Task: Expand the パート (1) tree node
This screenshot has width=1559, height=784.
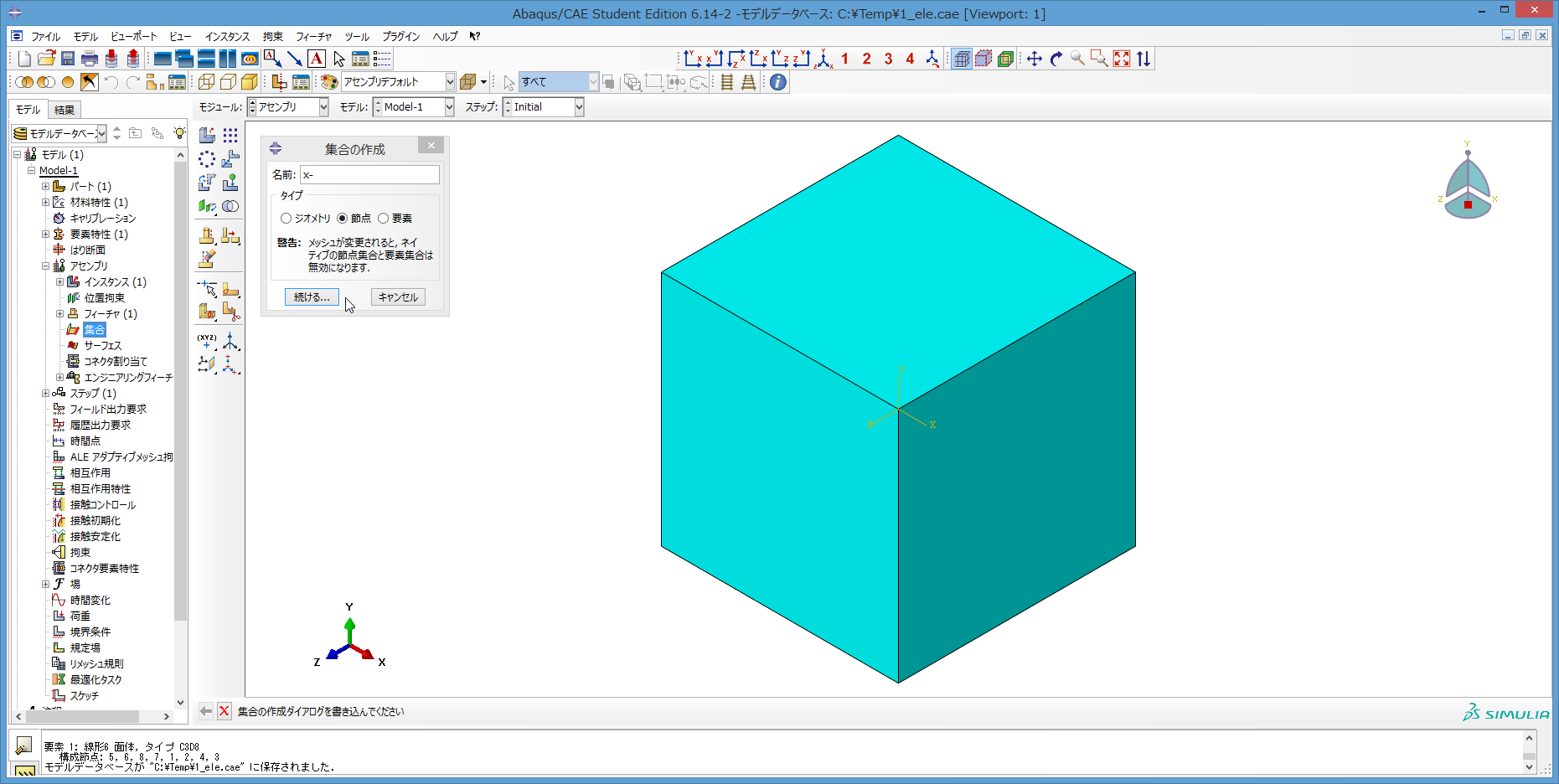Action: (46, 187)
